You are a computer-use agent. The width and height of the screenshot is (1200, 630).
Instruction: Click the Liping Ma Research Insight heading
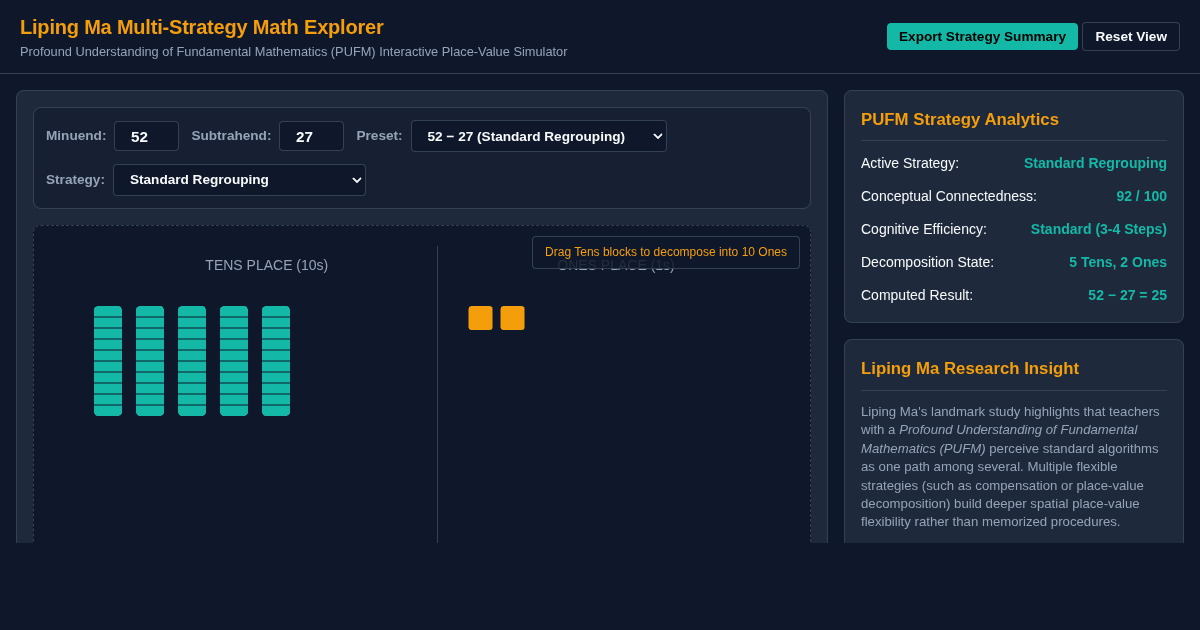970,369
